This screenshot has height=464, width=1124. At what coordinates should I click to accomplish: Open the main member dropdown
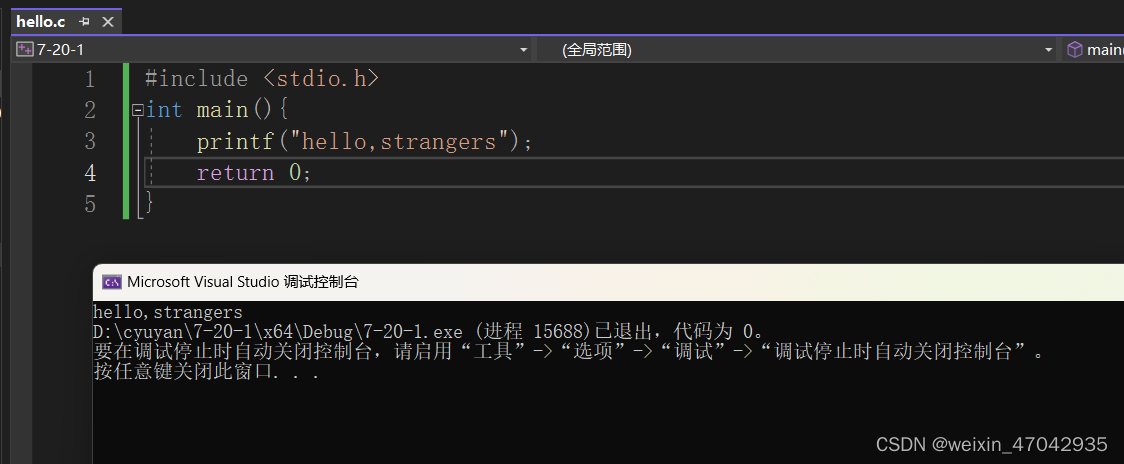point(1094,49)
